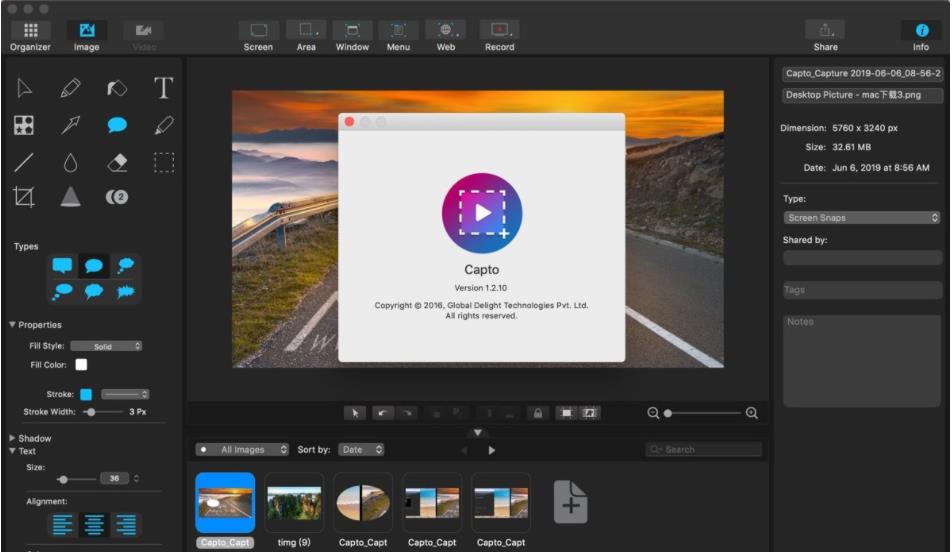Click the pointer cursor button below canvas

[355, 414]
